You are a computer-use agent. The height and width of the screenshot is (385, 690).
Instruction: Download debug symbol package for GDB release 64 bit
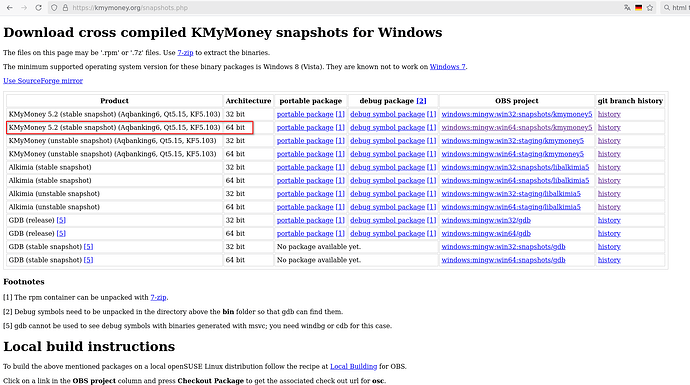click(x=388, y=233)
